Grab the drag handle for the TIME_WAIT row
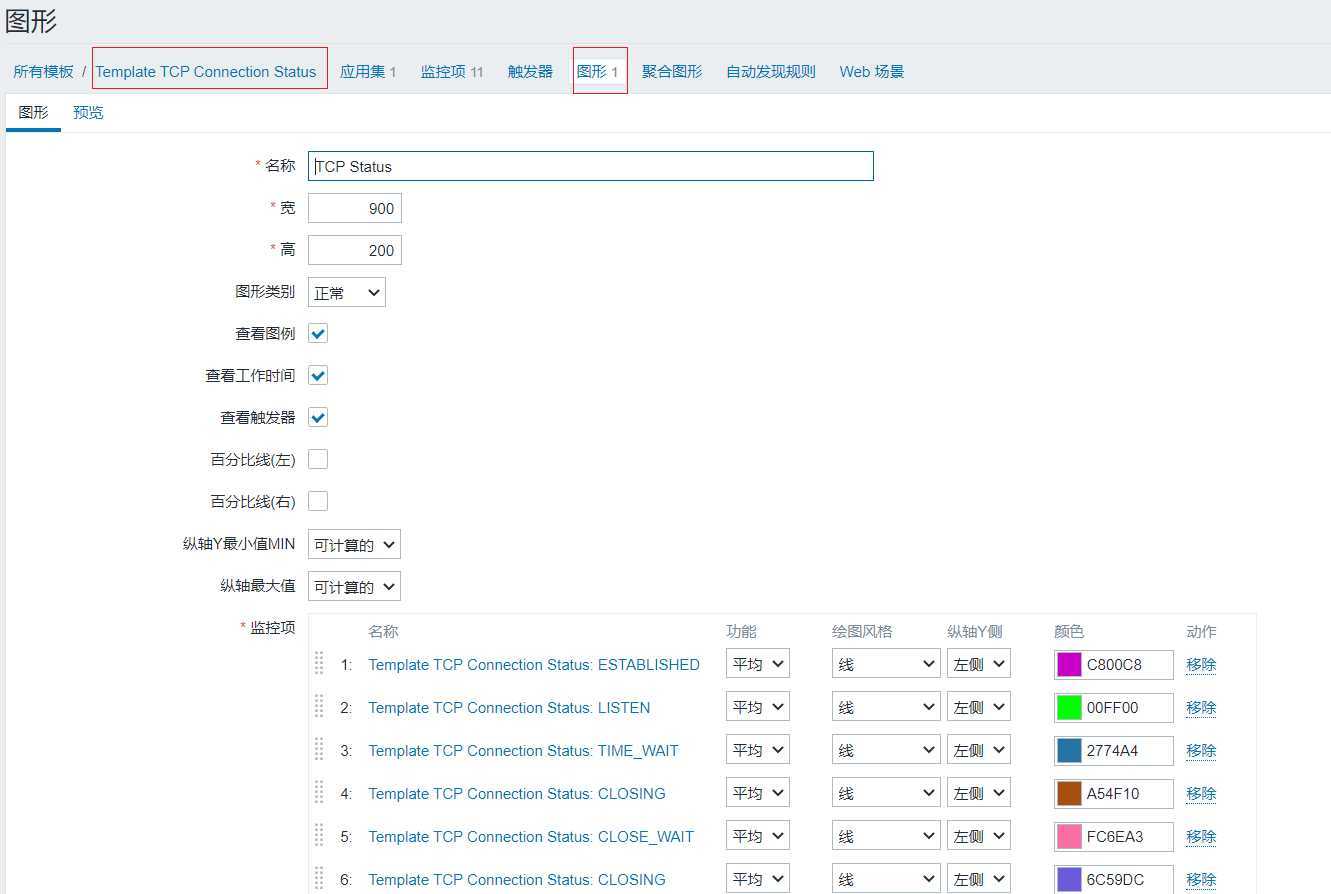The width and height of the screenshot is (1331, 894). click(319, 749)
